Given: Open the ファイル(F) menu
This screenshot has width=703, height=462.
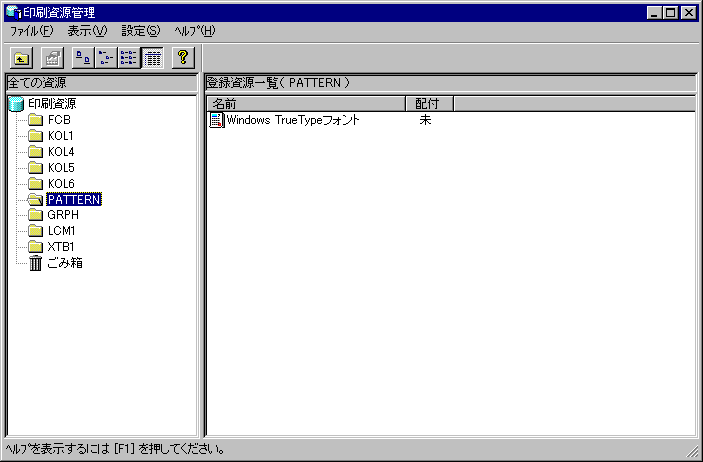Looking at the screenshot, I should coord(31,31).
